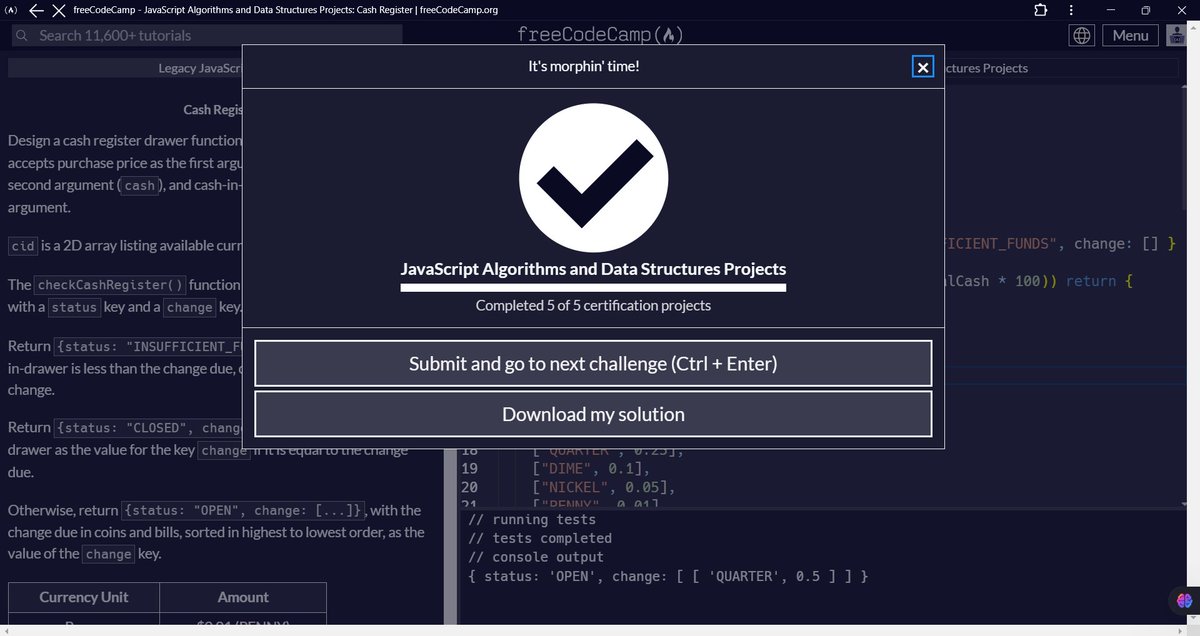The image size is (1200, 636).
Task: Close the "It's morphin' time!" dialog
Action: pyautogui.click(x=923, y=67)
